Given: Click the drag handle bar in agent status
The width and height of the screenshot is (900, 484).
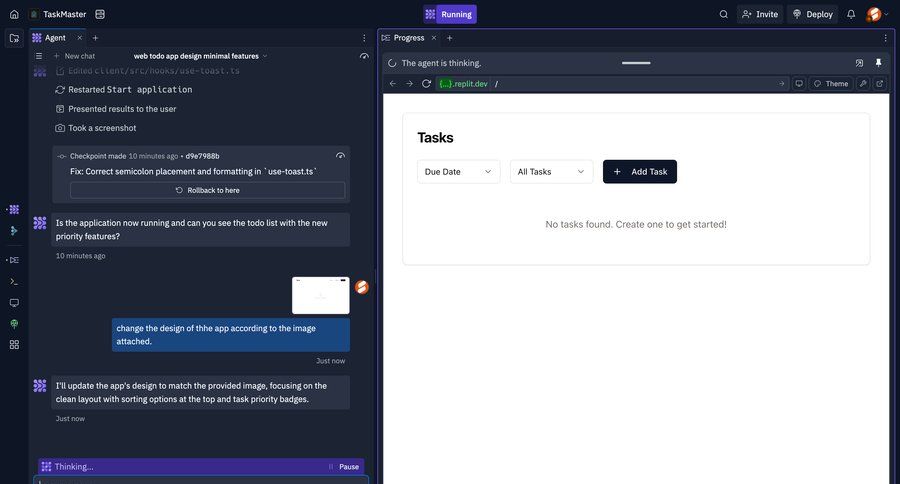Looking at the screenshot, I should [x=636, y=63].
